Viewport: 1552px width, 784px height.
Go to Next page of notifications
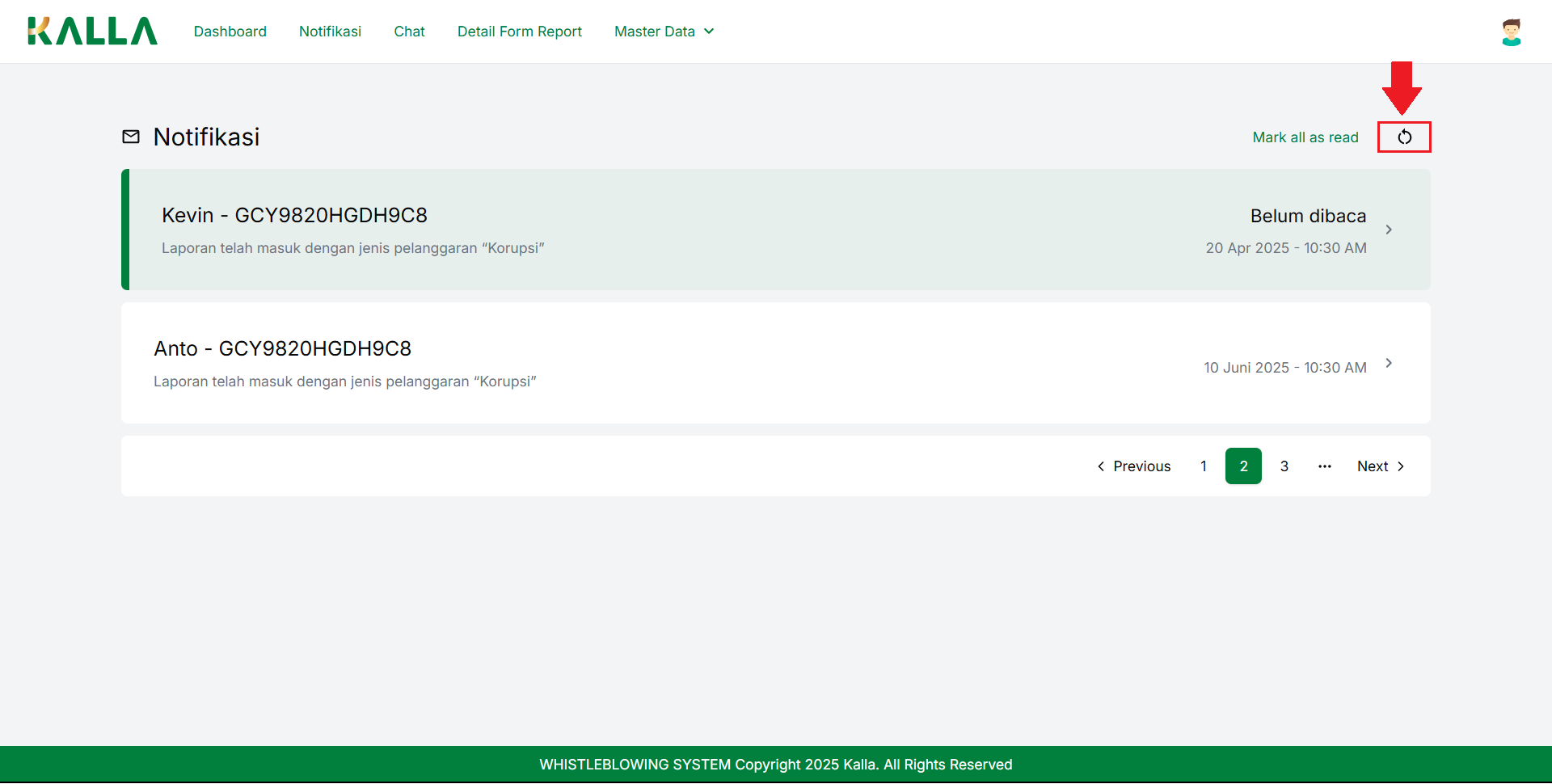coord(1381,466)
